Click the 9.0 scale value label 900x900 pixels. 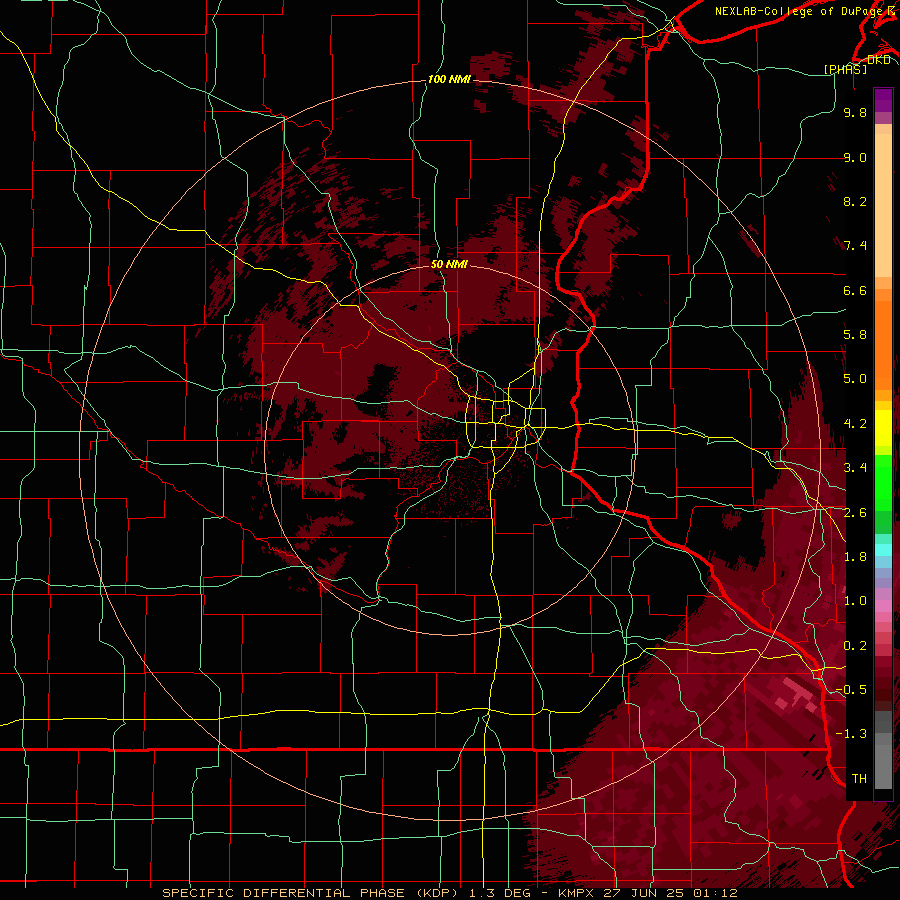tap(855, 157)
